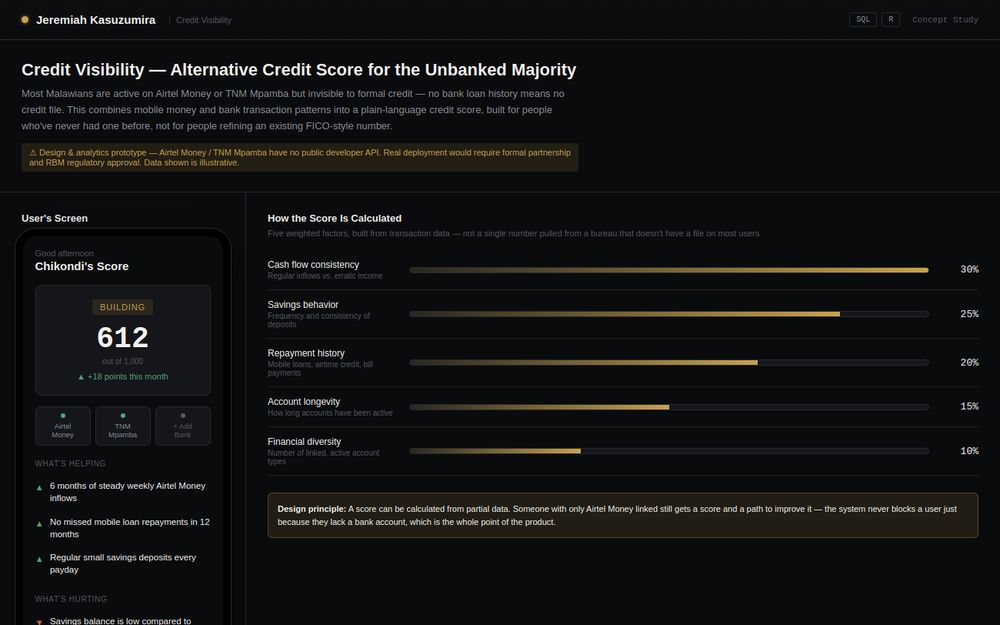
Task: Click 'Regular inflows vs. erratic income' subtitle
Action: click(325, 276)
